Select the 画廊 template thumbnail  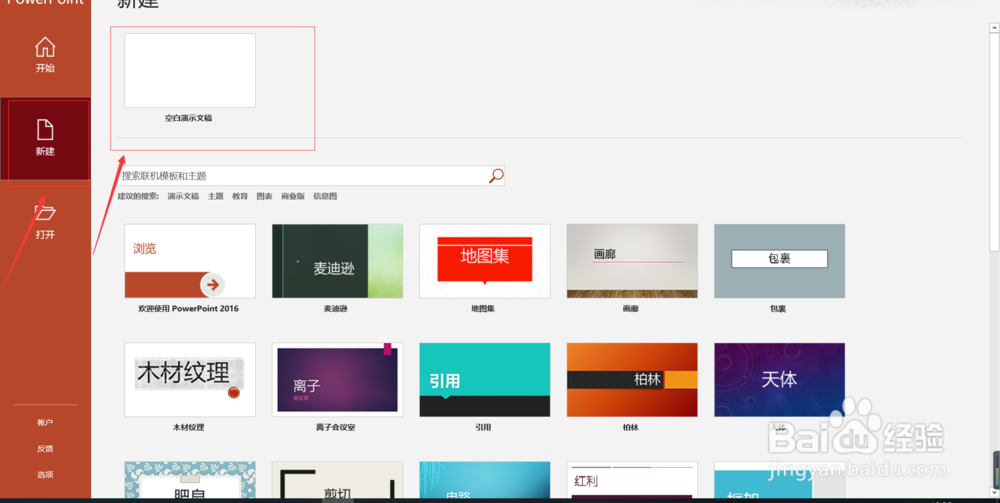632,261
